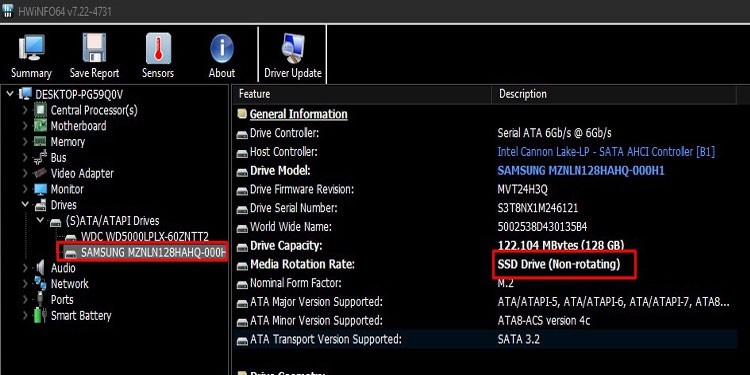Expand the Video Adapter node arrow
The image size is (750, 375).
[x=25, y=174]
